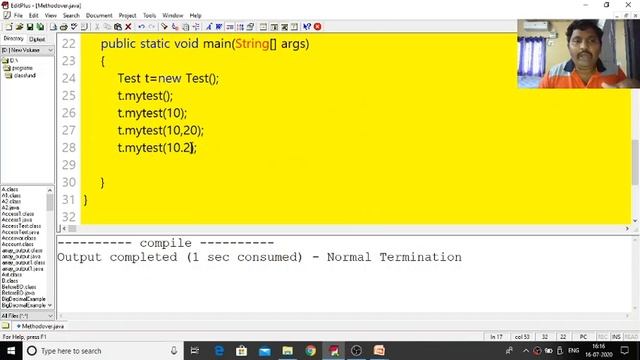Select AccessTest.java in the file list

pos(20,232)
